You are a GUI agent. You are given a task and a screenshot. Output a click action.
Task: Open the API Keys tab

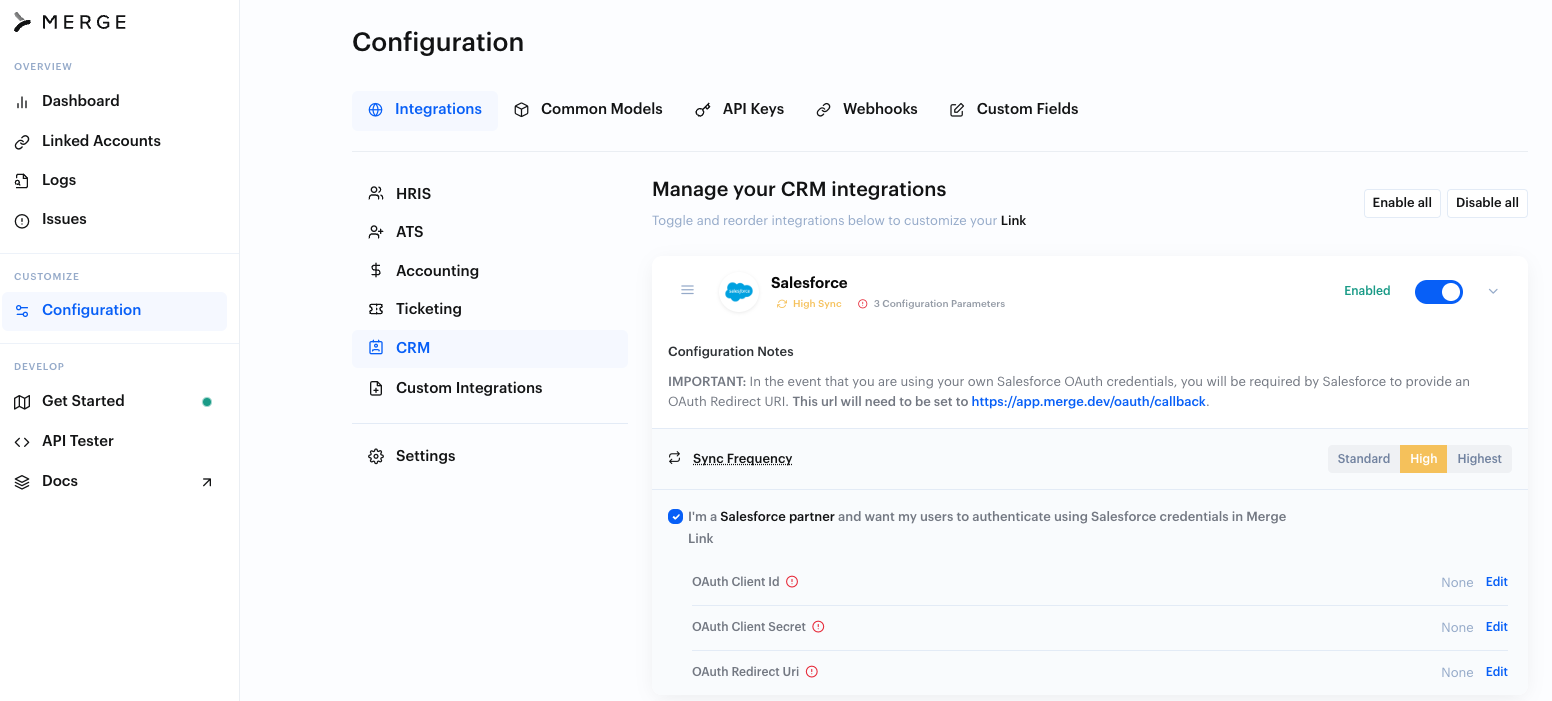pos(740,109)
